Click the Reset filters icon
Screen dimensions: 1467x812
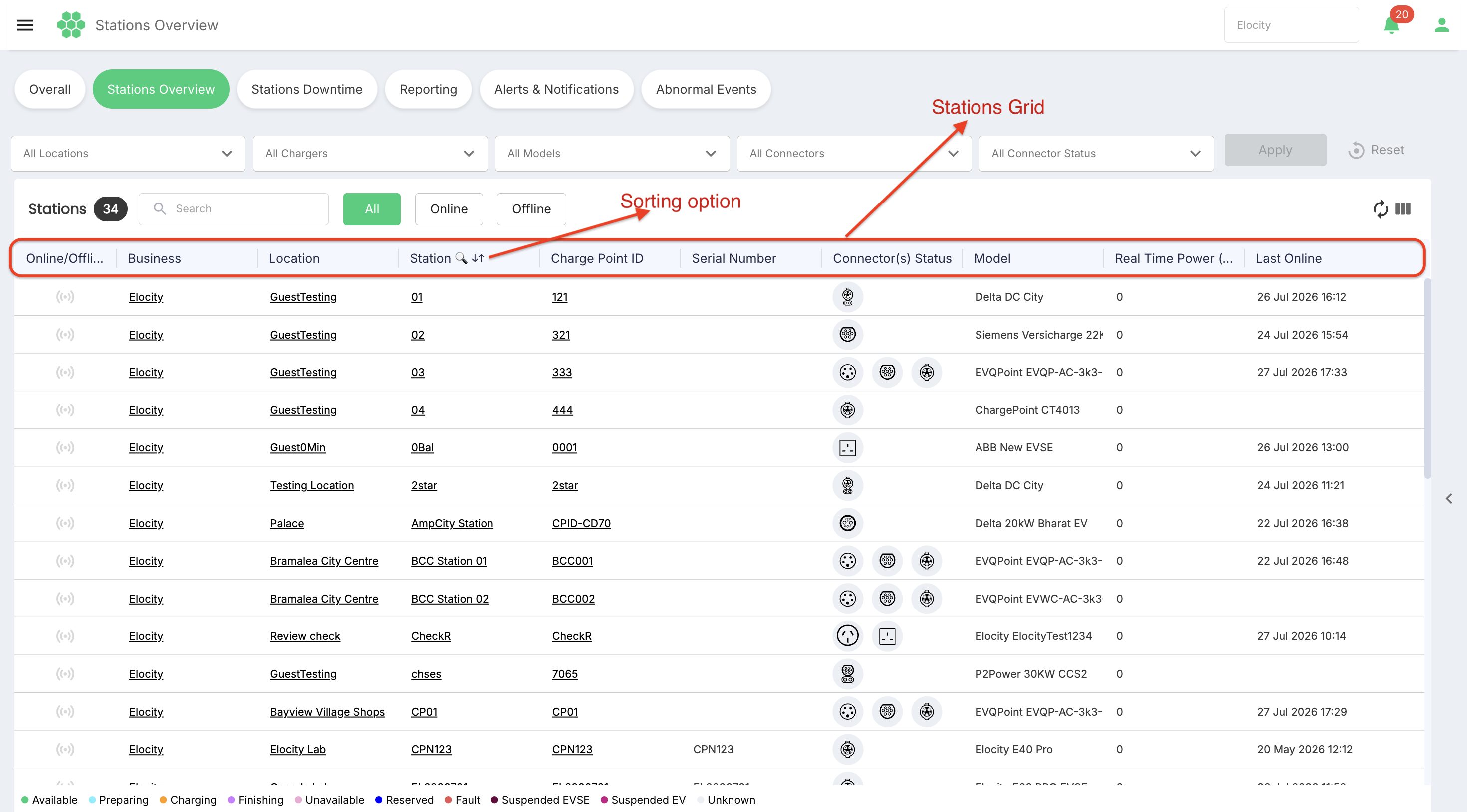(x=1356, y=150)
